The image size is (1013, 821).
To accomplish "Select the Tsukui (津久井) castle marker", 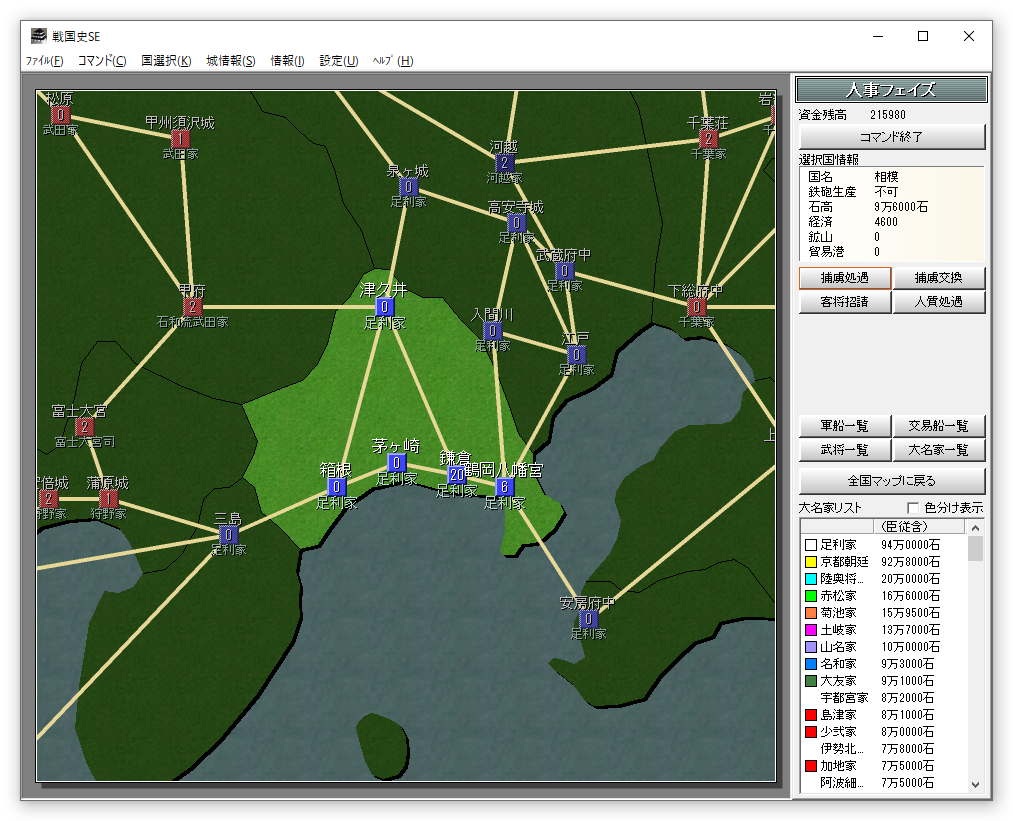I will (385, 307).
